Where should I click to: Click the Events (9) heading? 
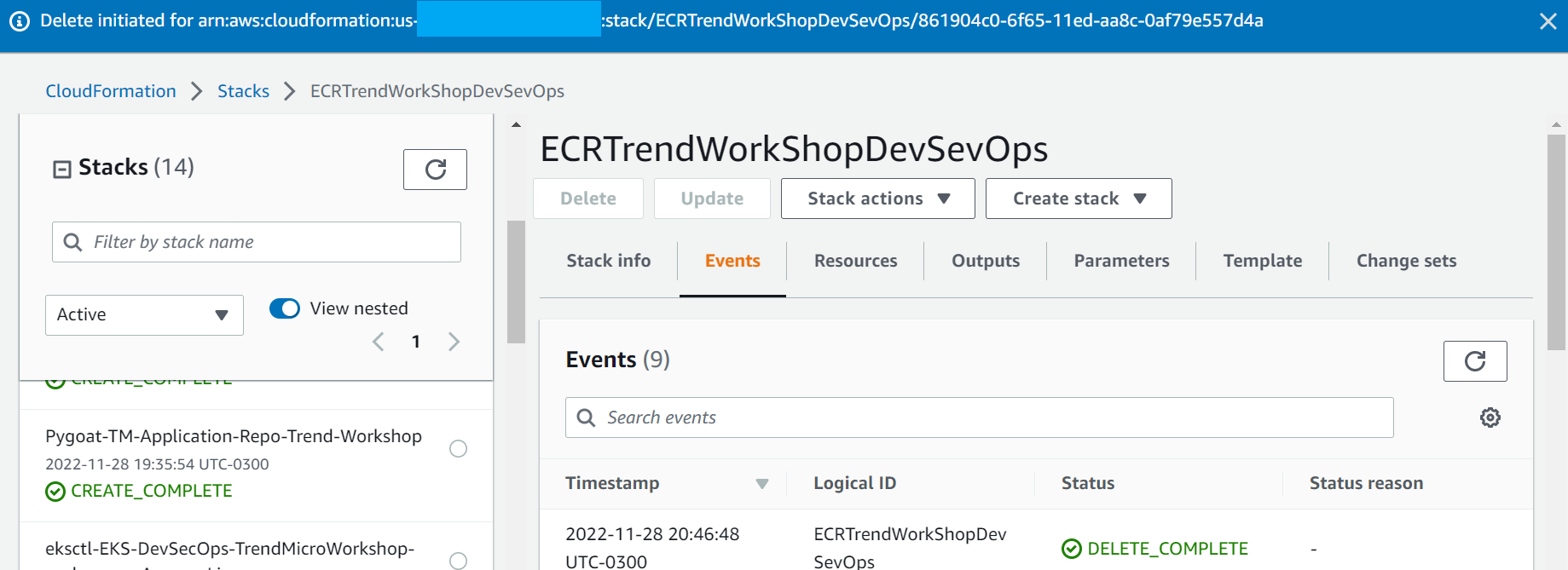pos(618,360)
